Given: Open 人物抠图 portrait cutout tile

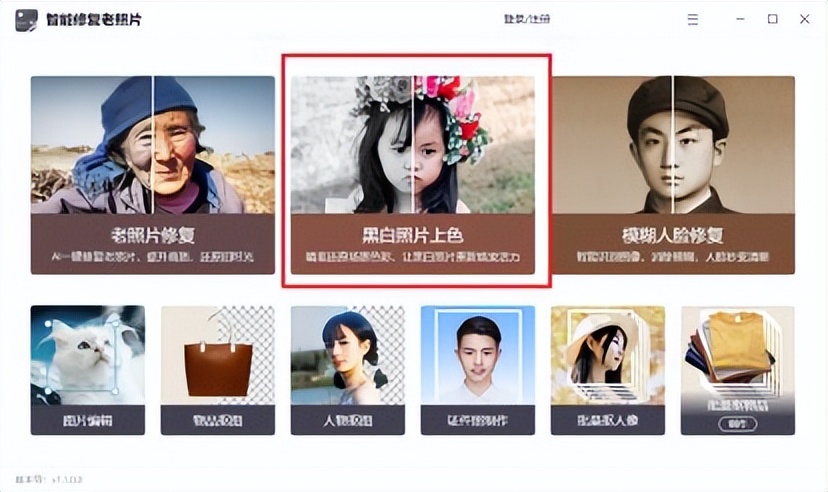Looking at the screenshot, I should point(347,370).
